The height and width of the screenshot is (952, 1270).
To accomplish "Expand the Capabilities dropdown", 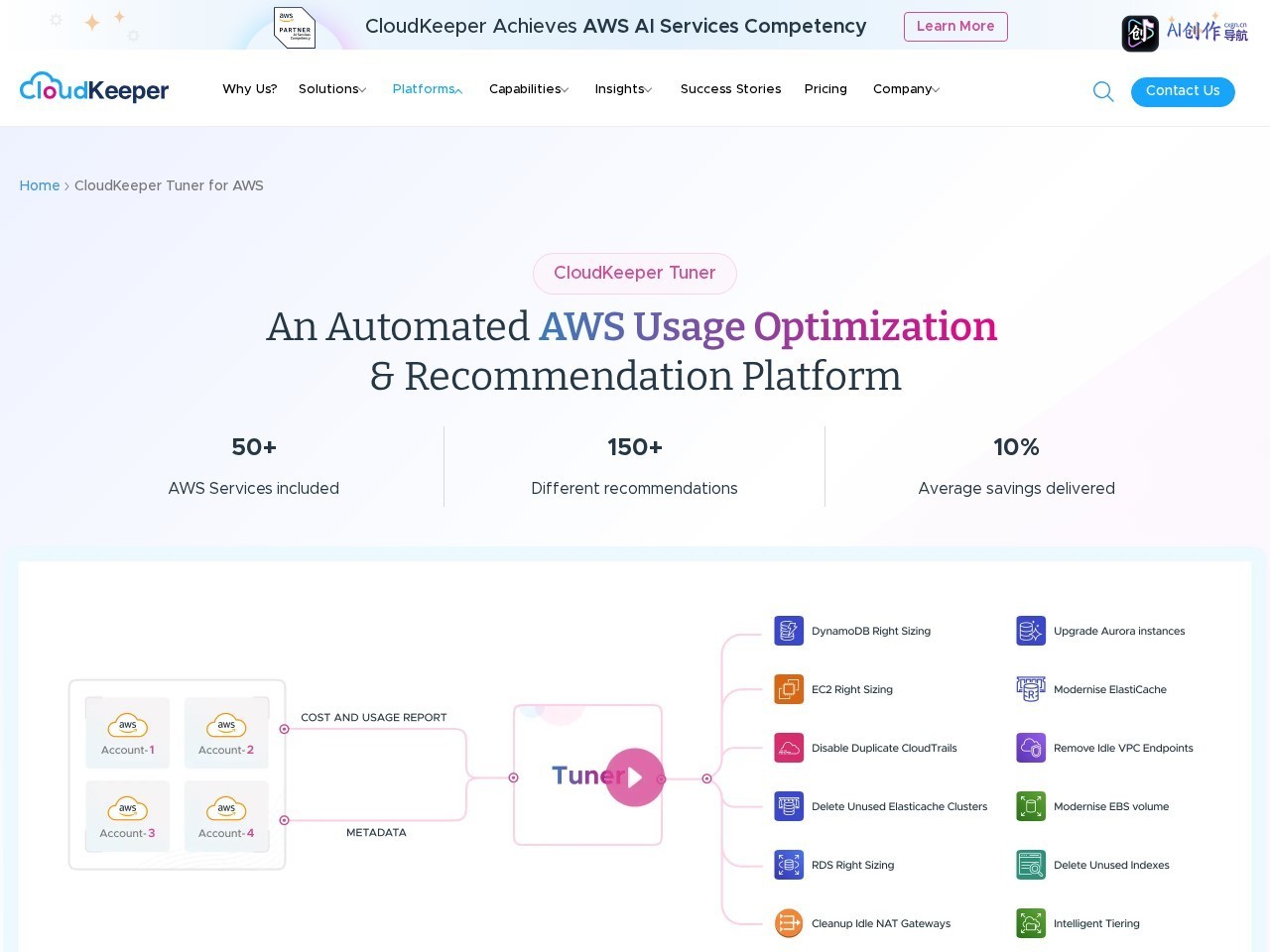I will [529, 89].
